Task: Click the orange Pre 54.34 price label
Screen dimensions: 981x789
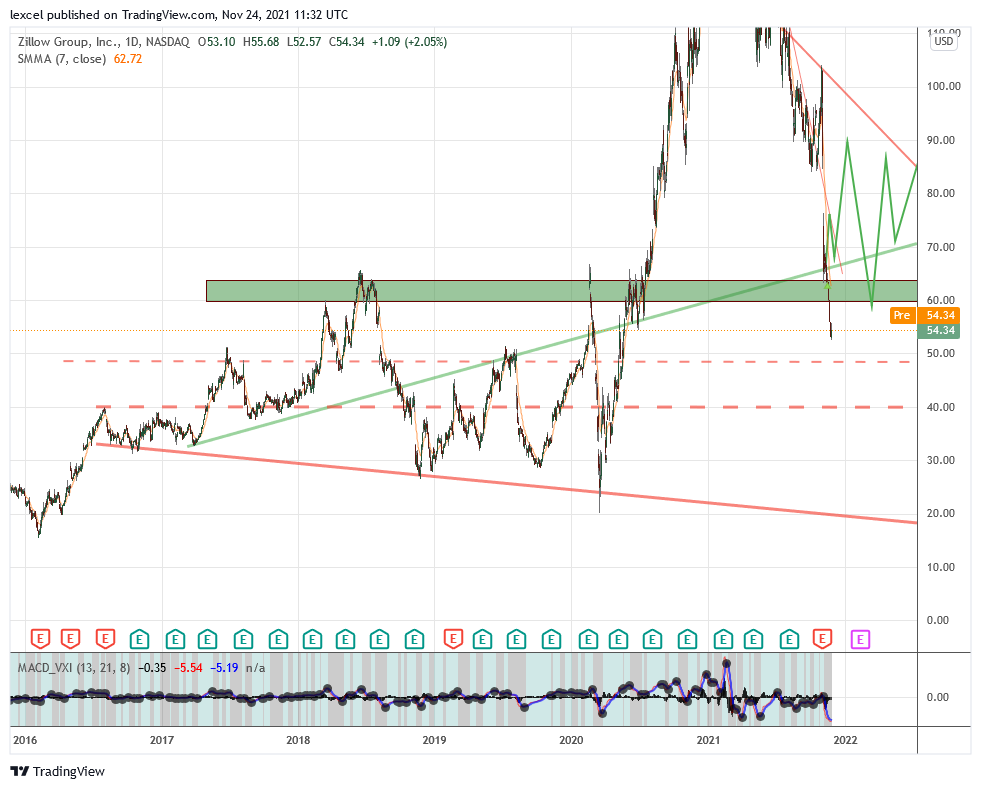Action: click(925, 315)
